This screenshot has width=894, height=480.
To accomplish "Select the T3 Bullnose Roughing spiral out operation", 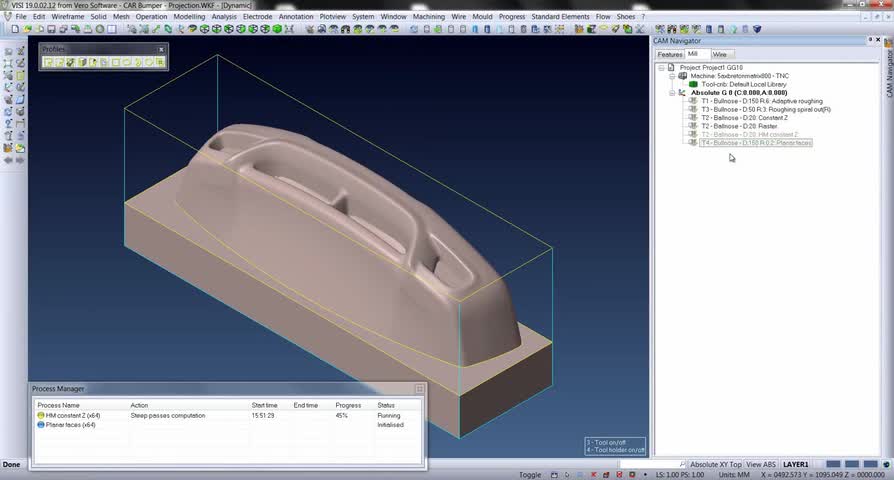I will pyautogui.click(x=766, y=109).
